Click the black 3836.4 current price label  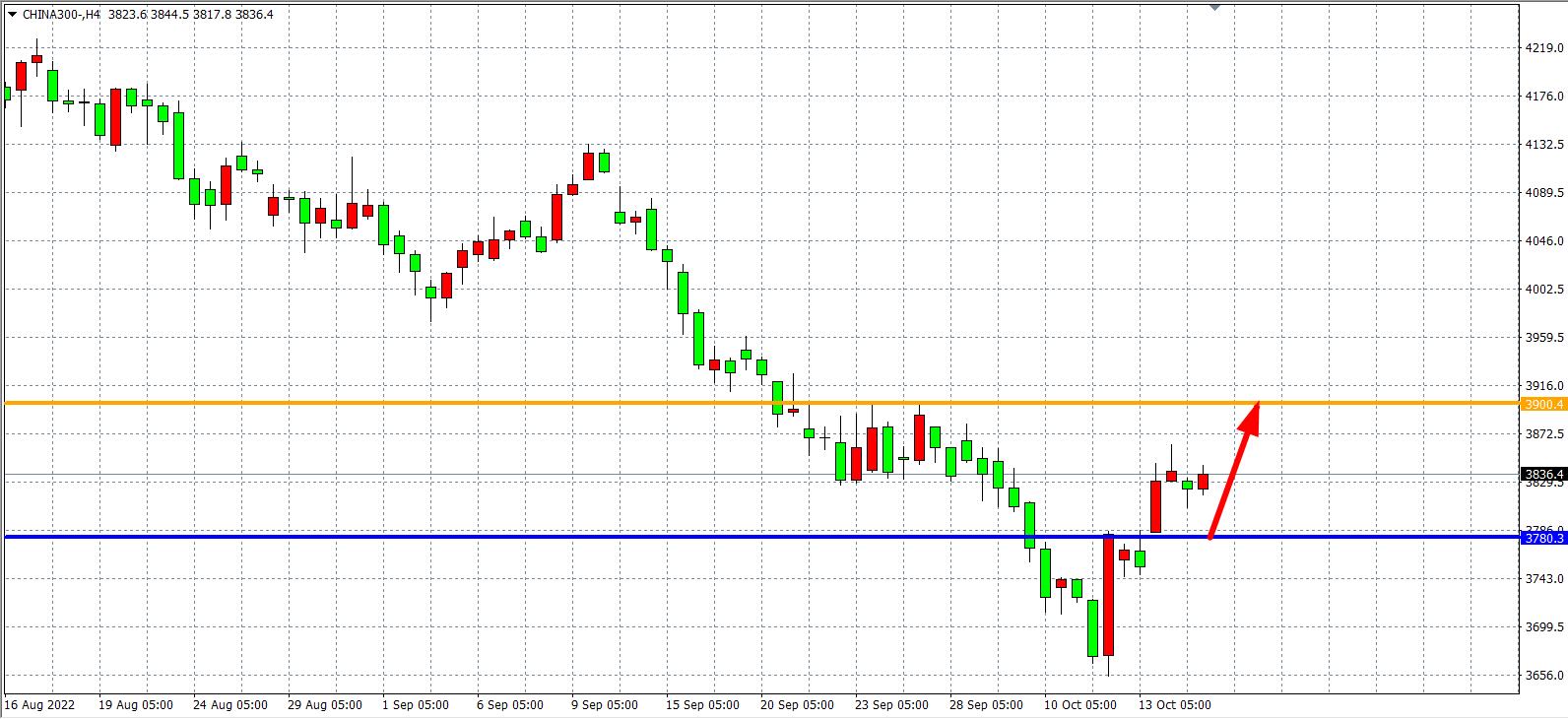pos(1542,474)
